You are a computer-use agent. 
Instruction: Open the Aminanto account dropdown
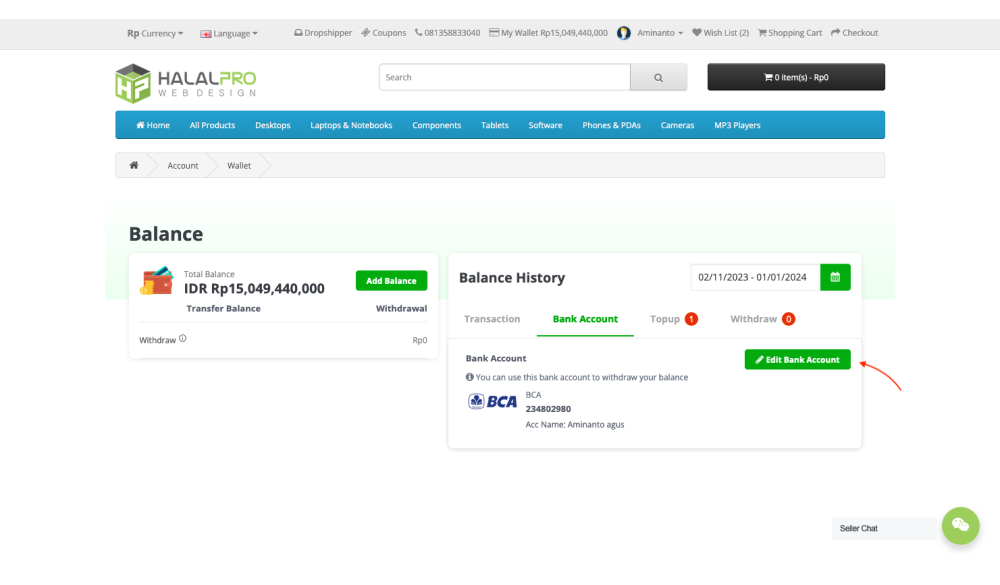pyautogui.click(x=651, y=33)
